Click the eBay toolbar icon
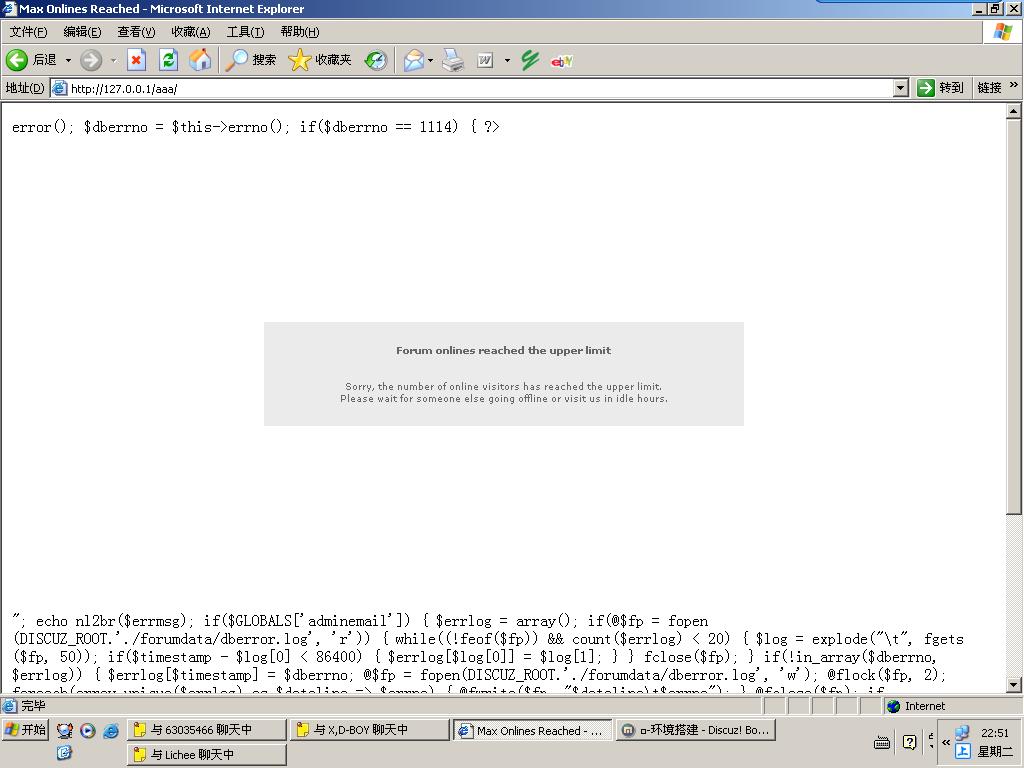Screen dimensions: 1024x768 coord(562,60)
